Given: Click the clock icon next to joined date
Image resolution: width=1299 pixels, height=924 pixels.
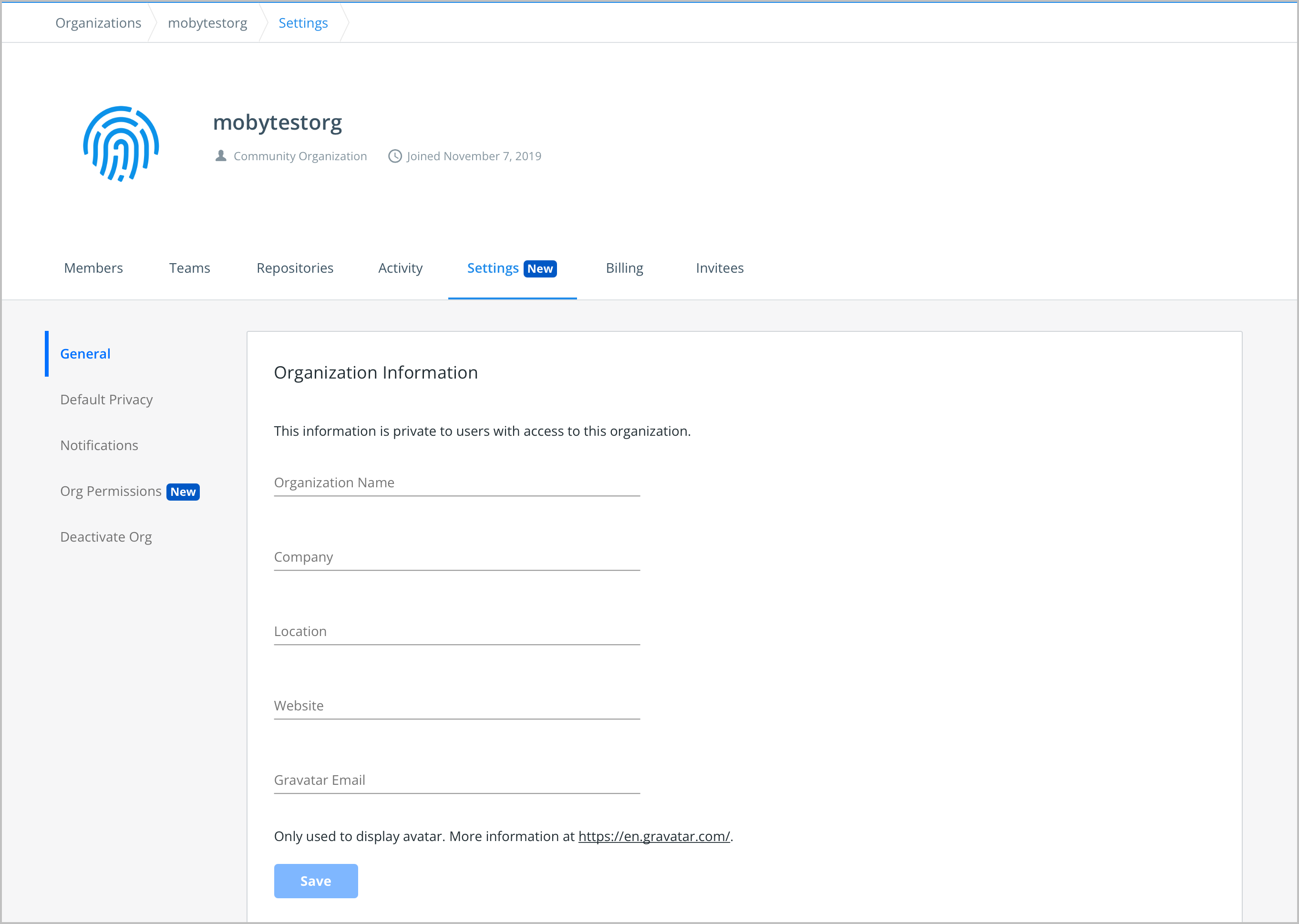Looking at the screenshot, I should (395, 156).
